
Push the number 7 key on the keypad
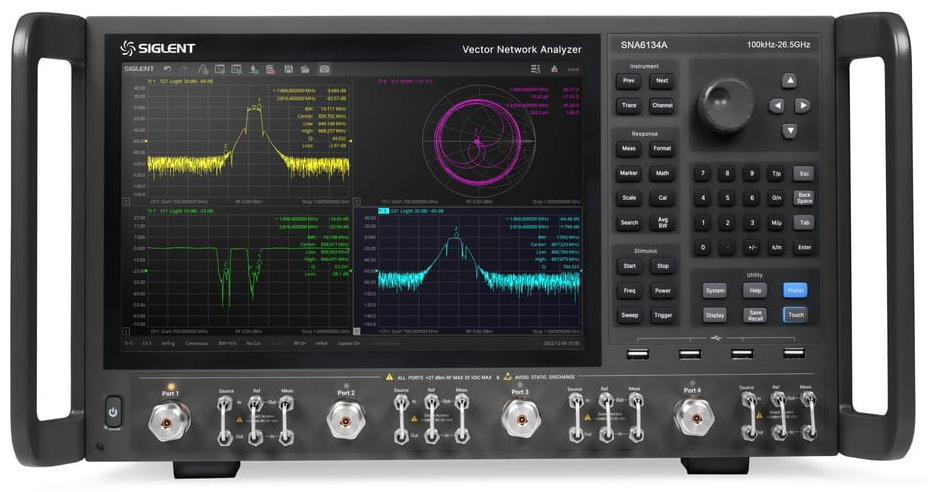(703, 174)
